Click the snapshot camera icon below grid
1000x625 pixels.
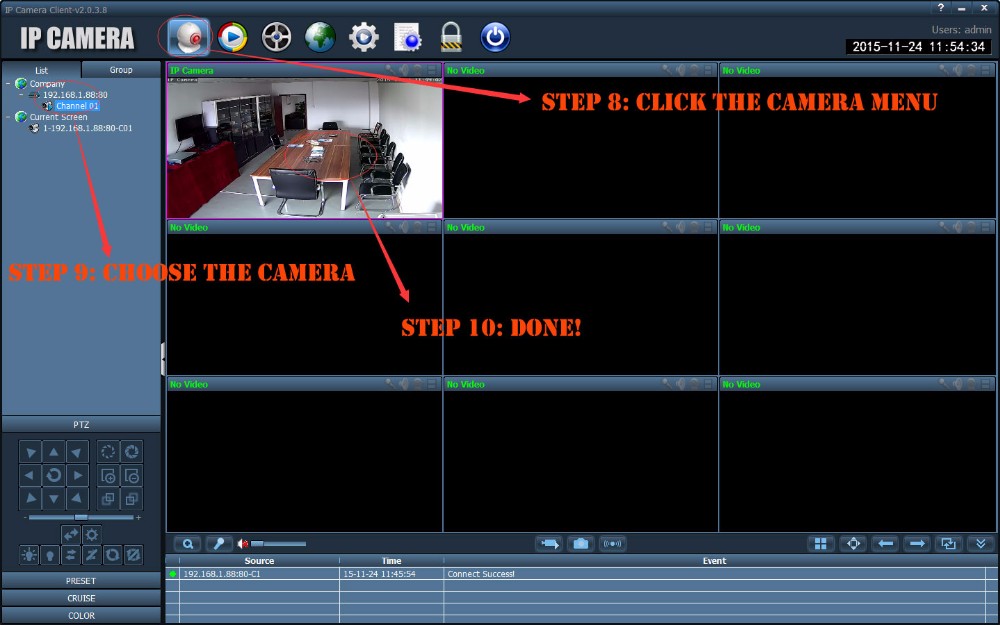click(x=580, y=544)
